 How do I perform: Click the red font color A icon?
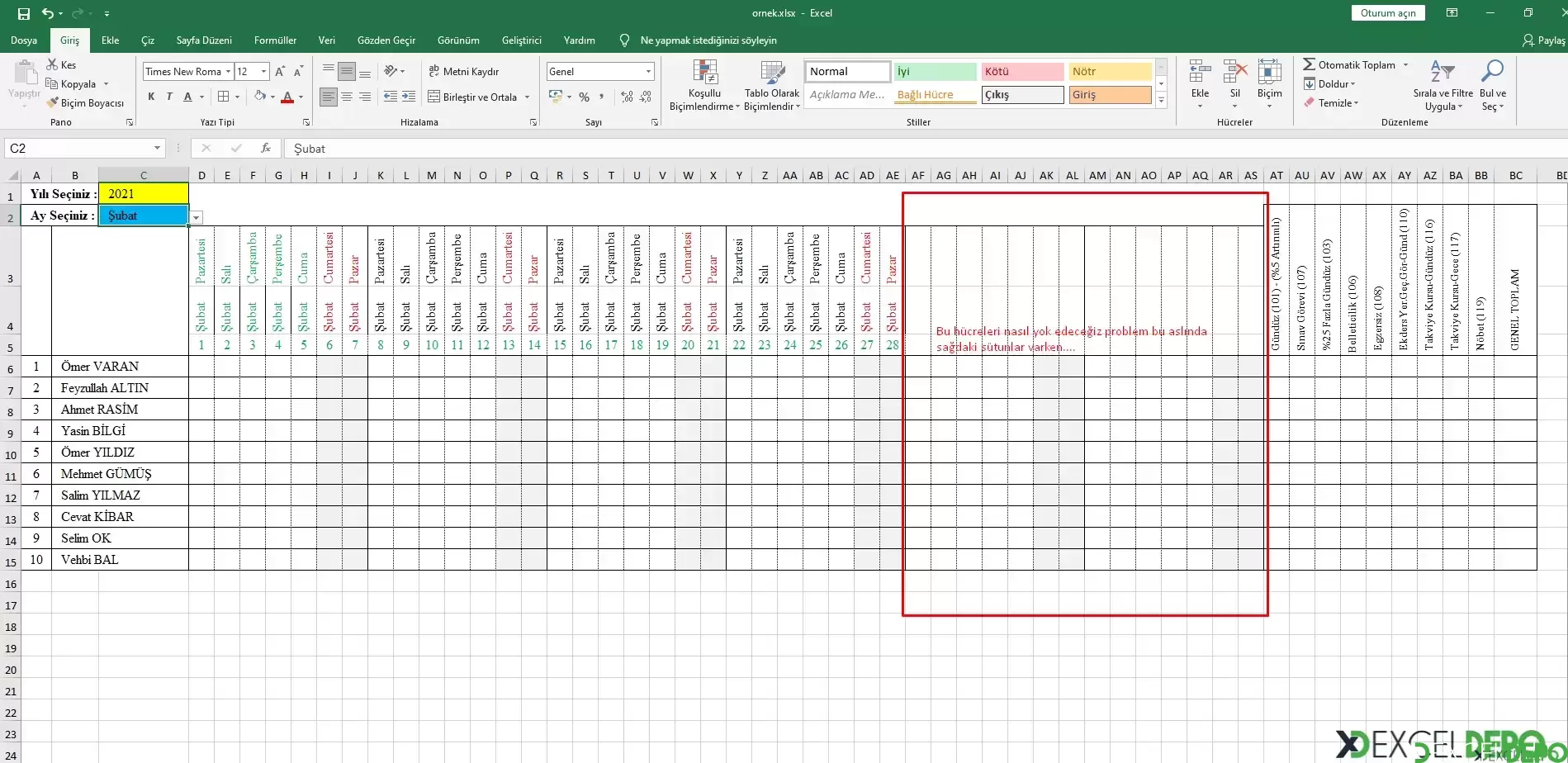(287, 97)
